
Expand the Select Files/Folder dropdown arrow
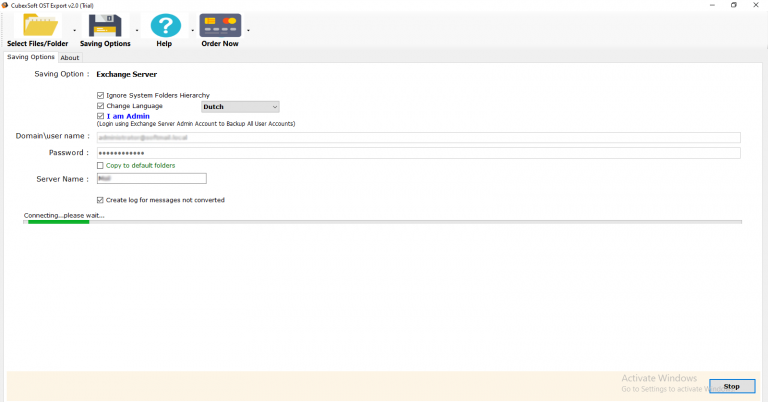[75, 31]
